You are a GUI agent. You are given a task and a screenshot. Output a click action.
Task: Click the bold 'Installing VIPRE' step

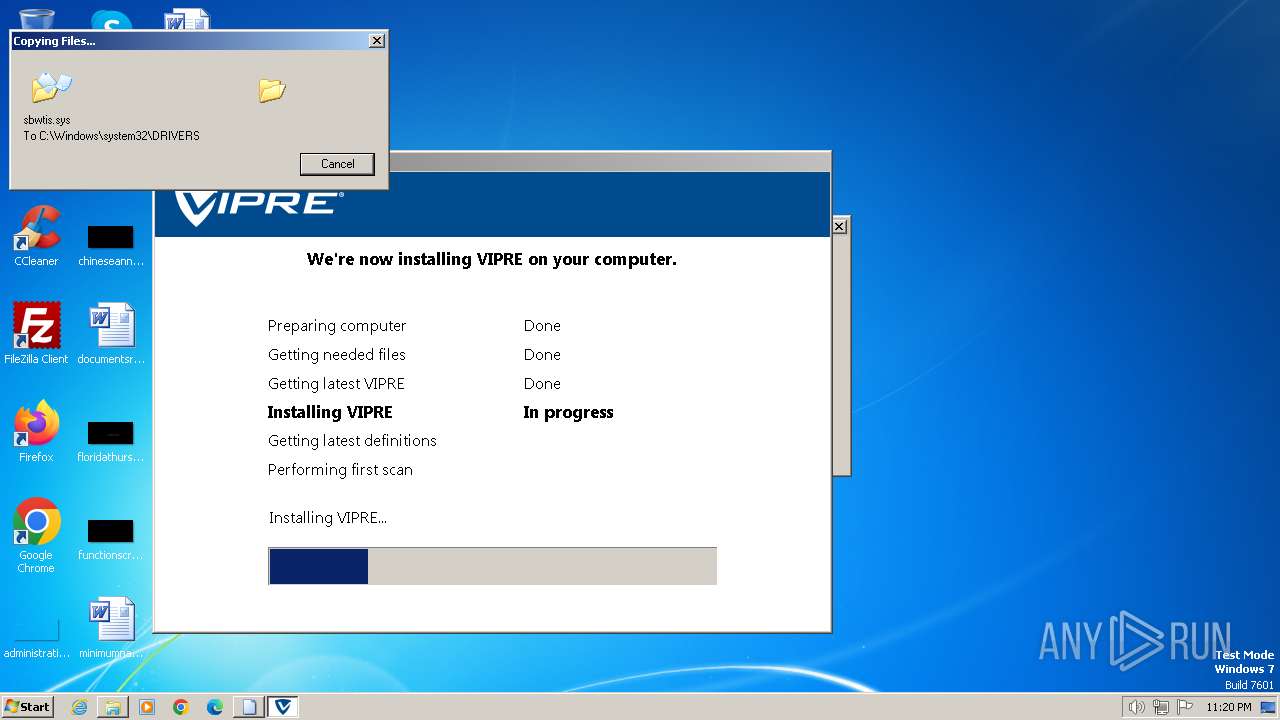(x=330, y=412)
